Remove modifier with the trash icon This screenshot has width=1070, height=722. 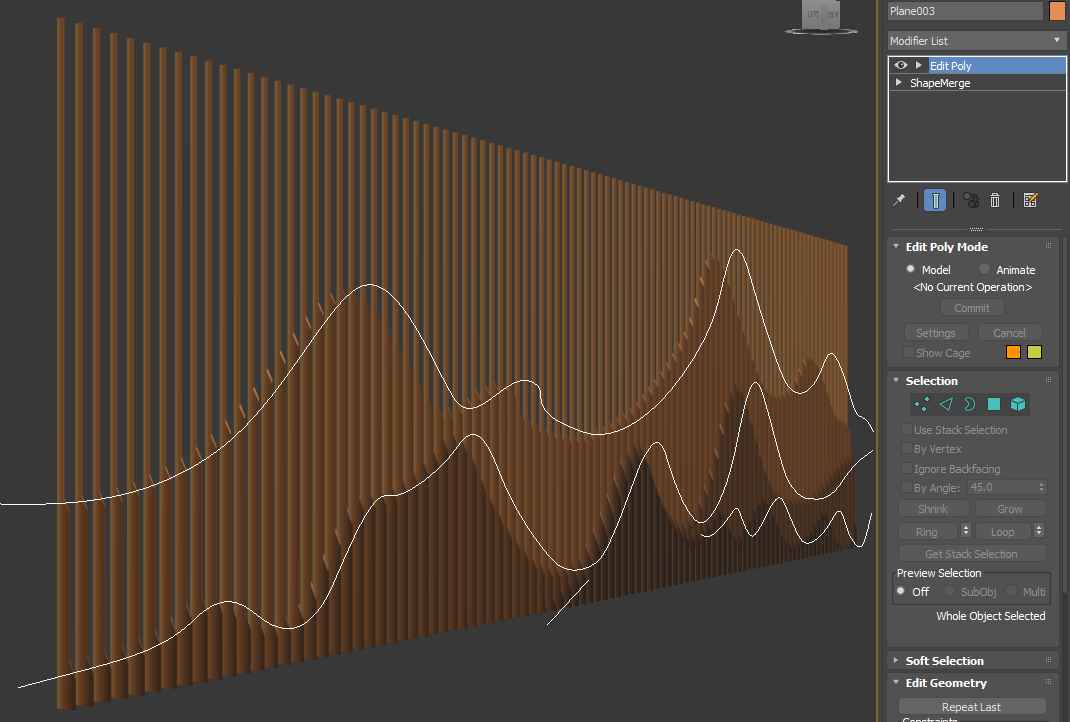[x=995, y=200]
